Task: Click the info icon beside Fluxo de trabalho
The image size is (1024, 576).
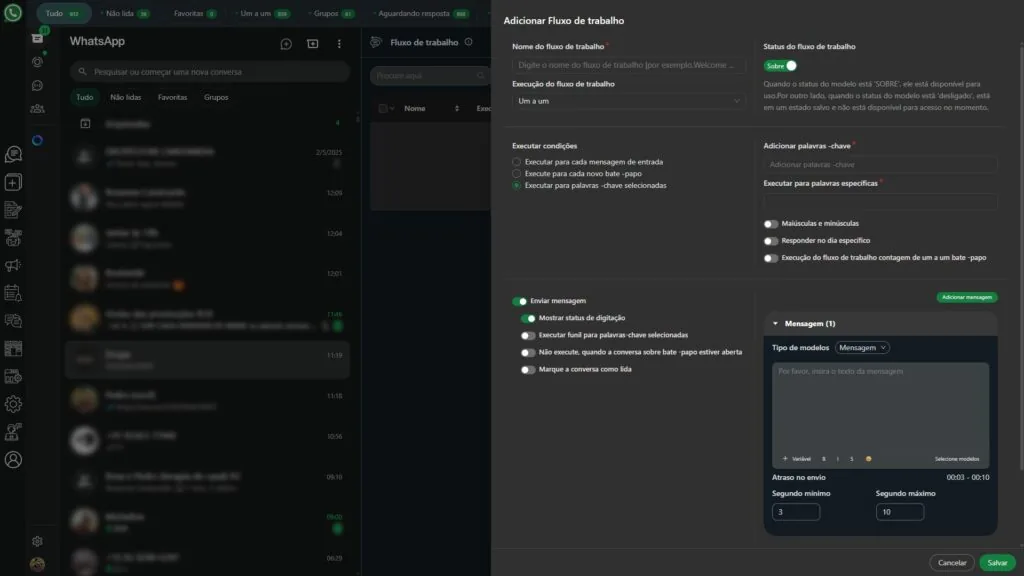Action: click(x=468, y=42)
